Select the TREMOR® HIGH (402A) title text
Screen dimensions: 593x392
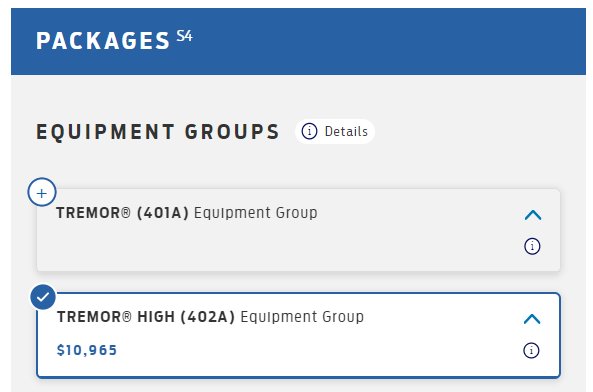click(x=146, y=316)
